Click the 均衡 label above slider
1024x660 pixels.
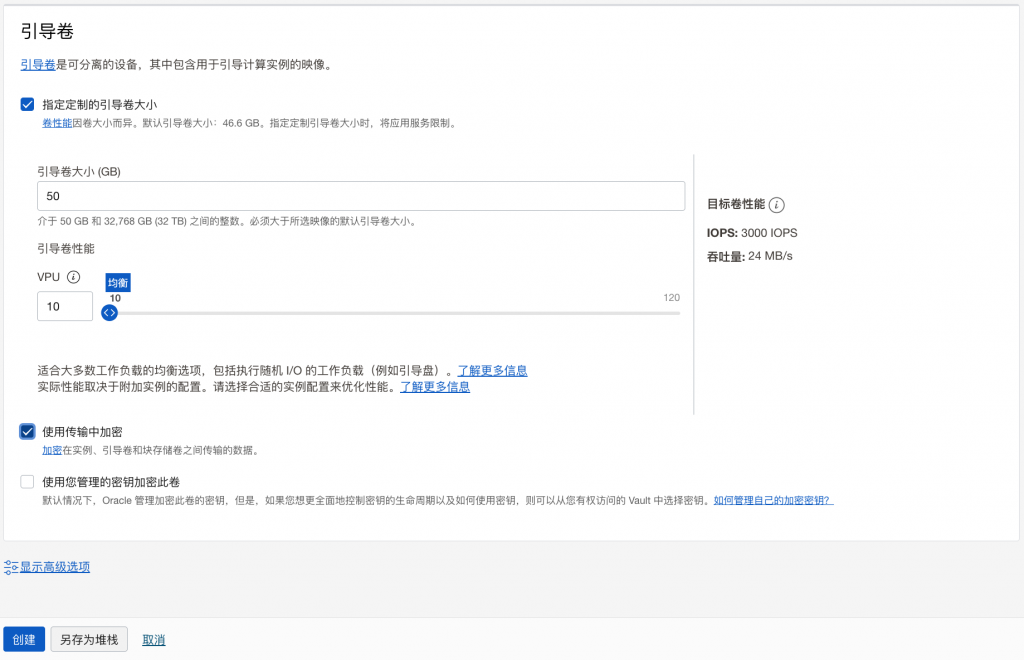118,283
